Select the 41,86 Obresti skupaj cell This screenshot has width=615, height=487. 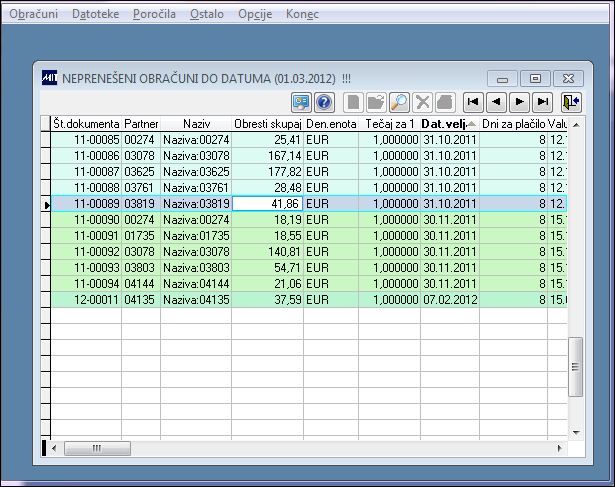(x=267, y=204)
